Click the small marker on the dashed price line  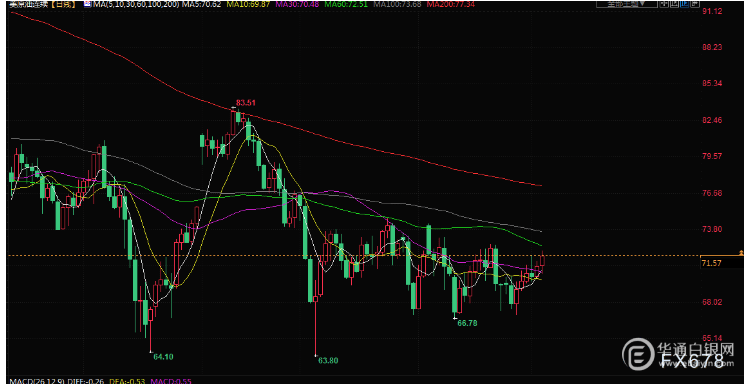[741, 252]
